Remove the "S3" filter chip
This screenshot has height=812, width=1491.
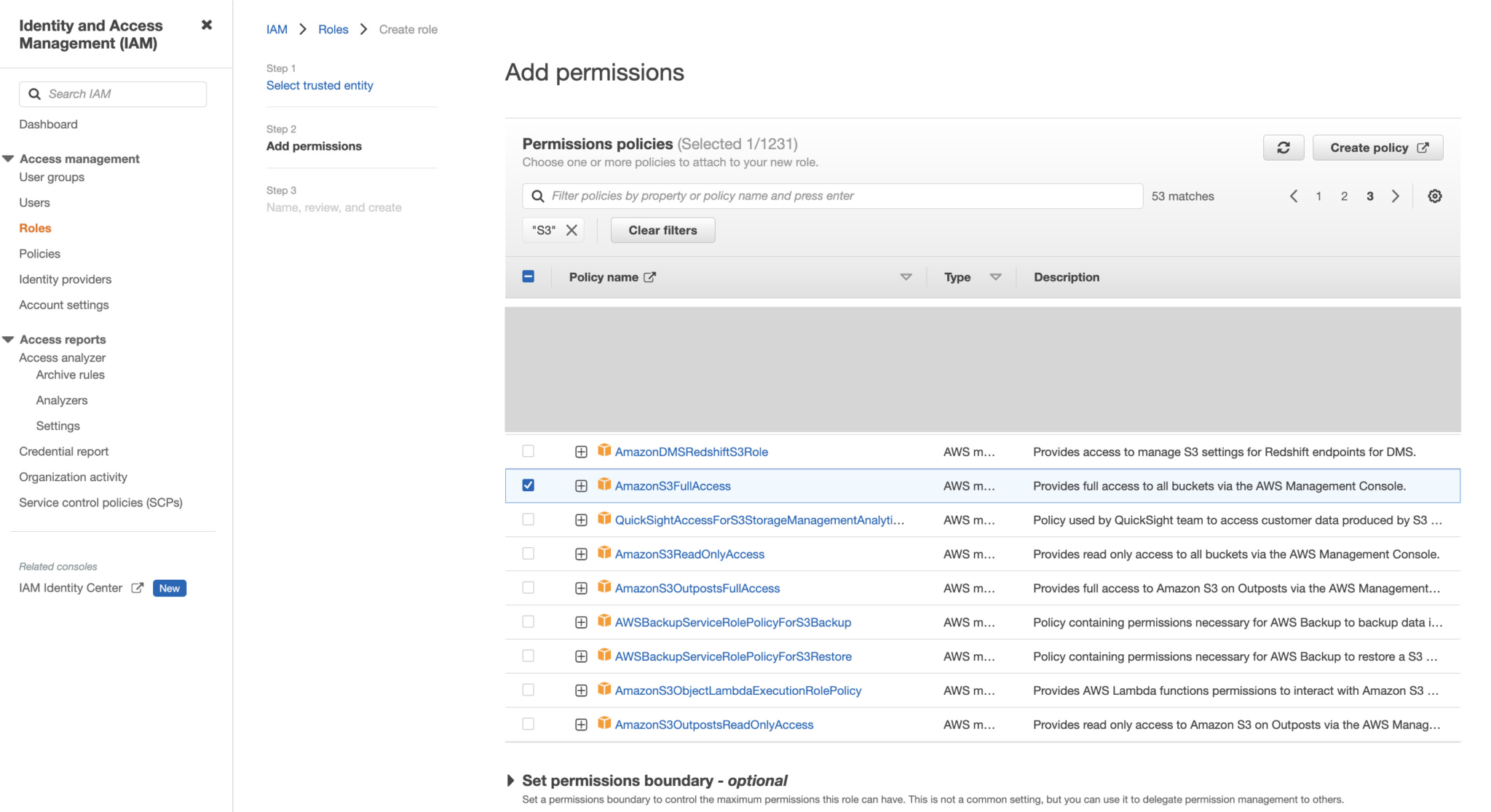pyautogui.click(x=572, y=230)
